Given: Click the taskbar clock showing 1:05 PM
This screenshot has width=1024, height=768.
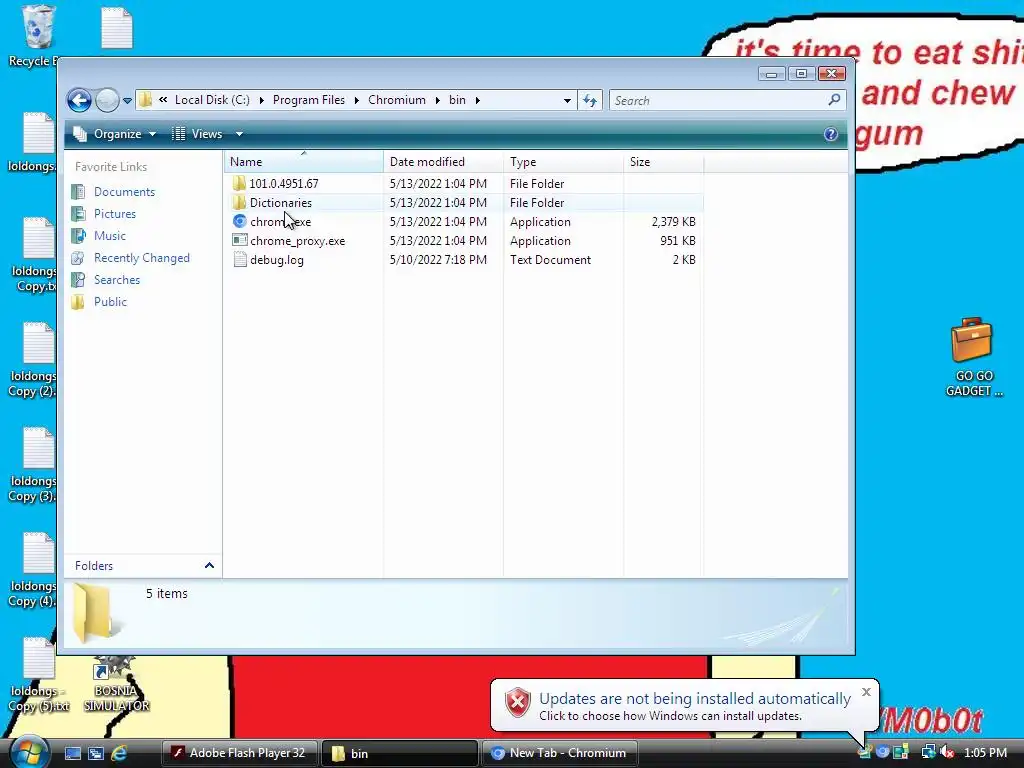Looking at the screenshot, I should [x=985, y=753].
